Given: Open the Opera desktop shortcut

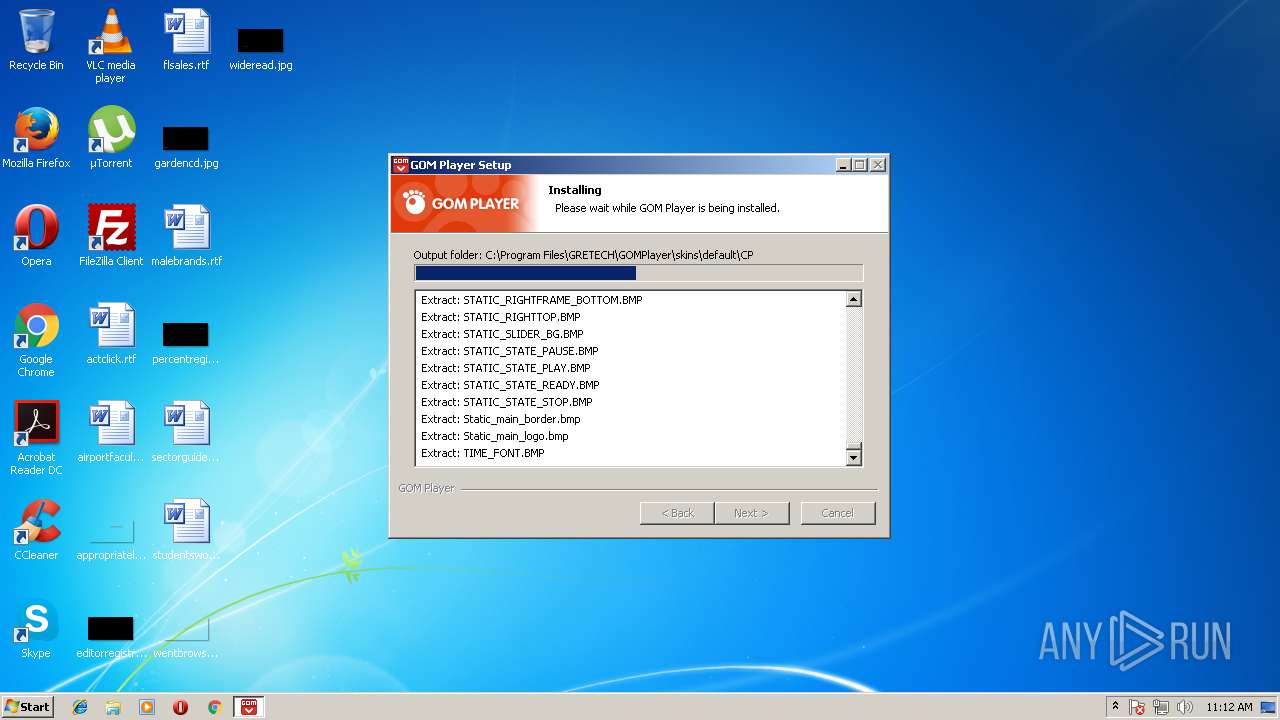Looking at the screenshot, I should 36,236.
